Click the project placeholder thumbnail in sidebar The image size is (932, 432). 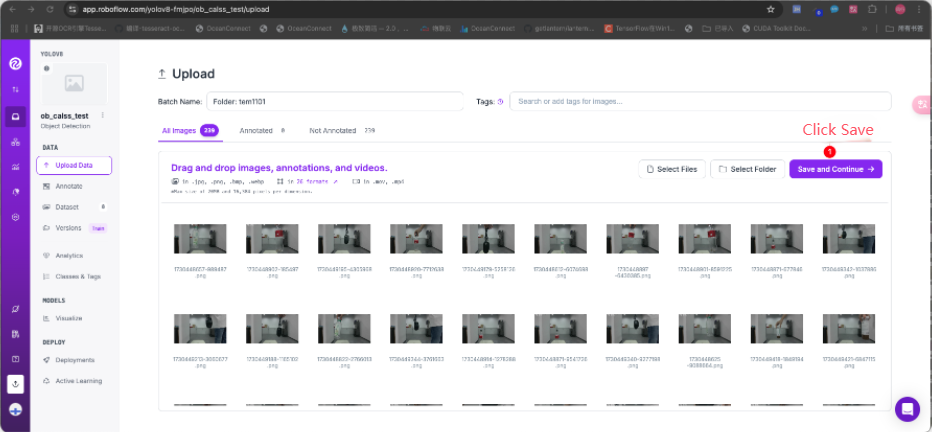pyautogui.click(x=74, y=84)
